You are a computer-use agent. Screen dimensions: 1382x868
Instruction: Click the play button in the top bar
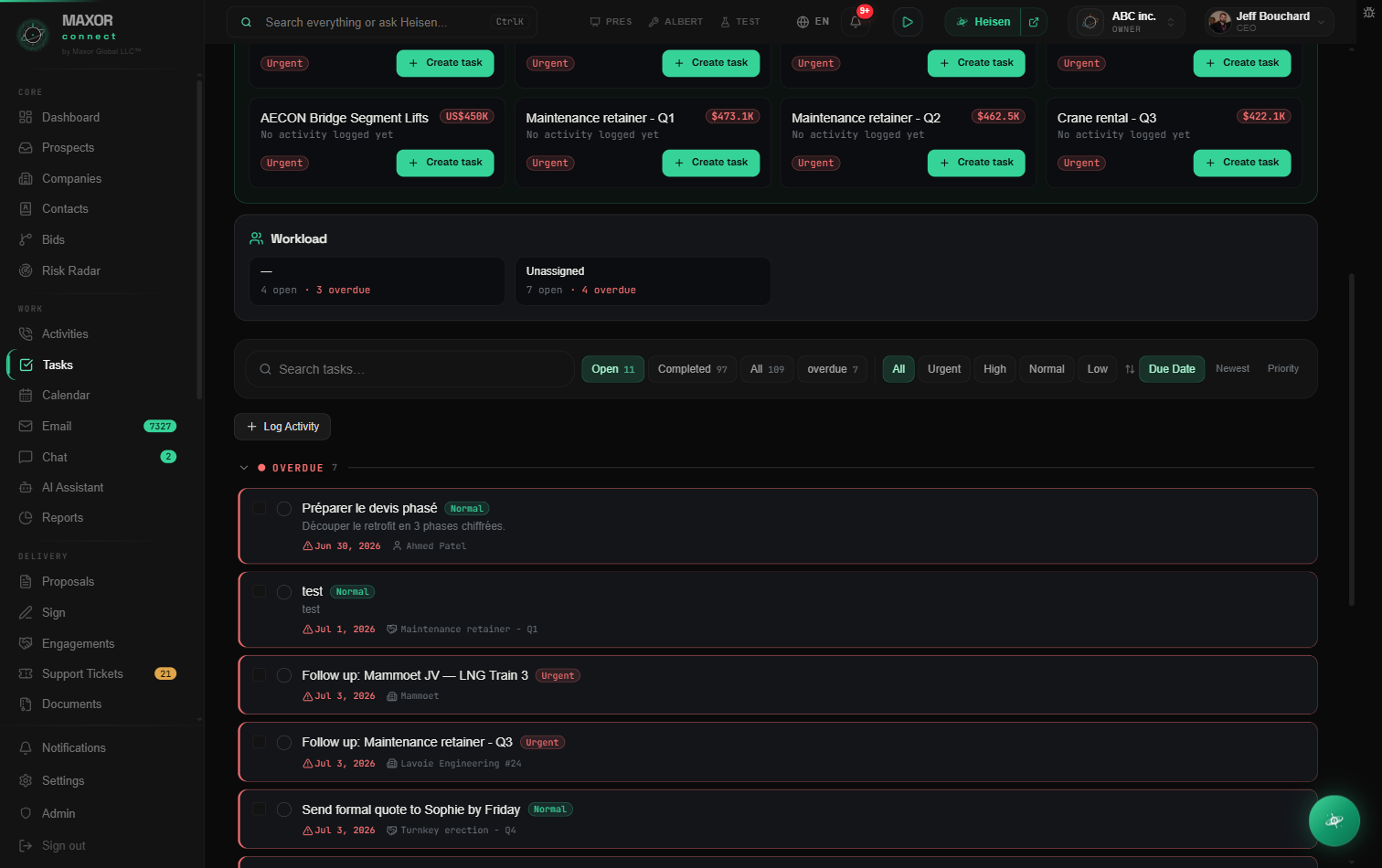point(907,22)
